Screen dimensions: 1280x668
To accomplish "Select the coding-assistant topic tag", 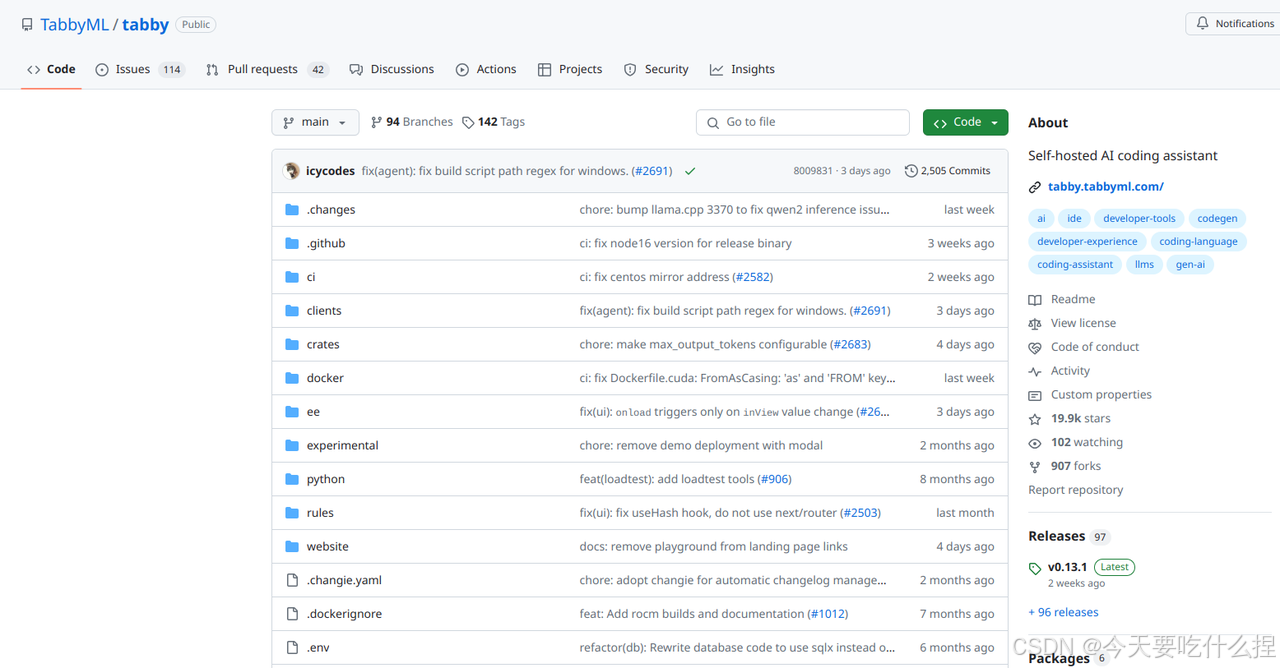I will pos(1075,265).
